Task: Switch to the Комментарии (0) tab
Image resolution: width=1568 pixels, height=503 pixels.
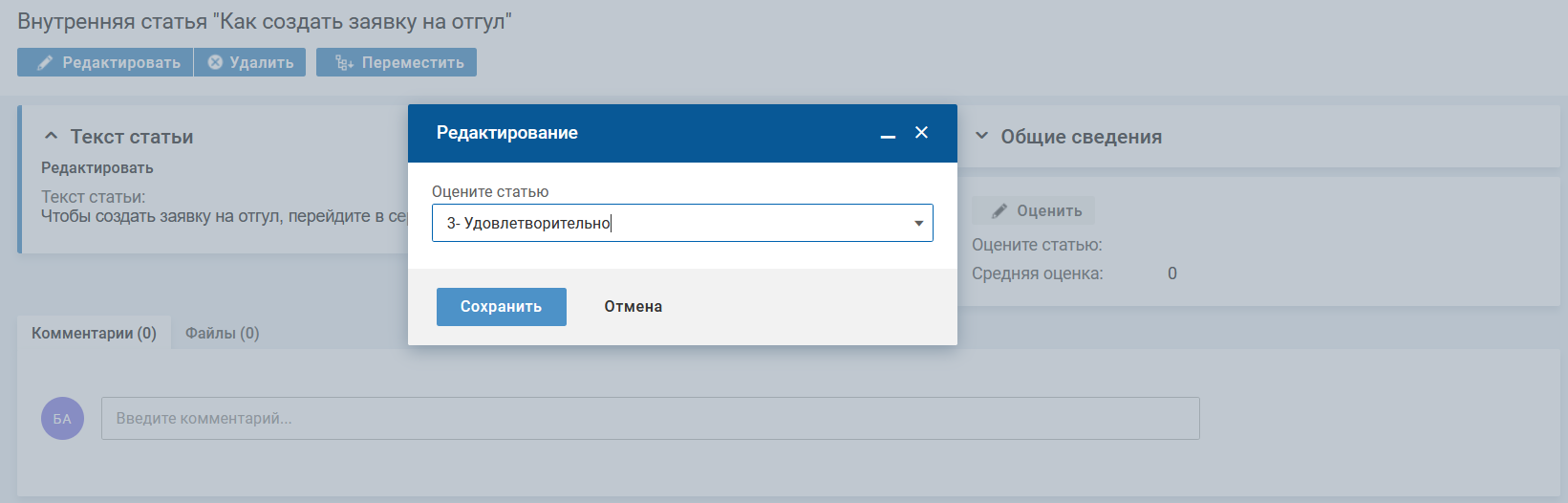Action: [x=94, y=333]
